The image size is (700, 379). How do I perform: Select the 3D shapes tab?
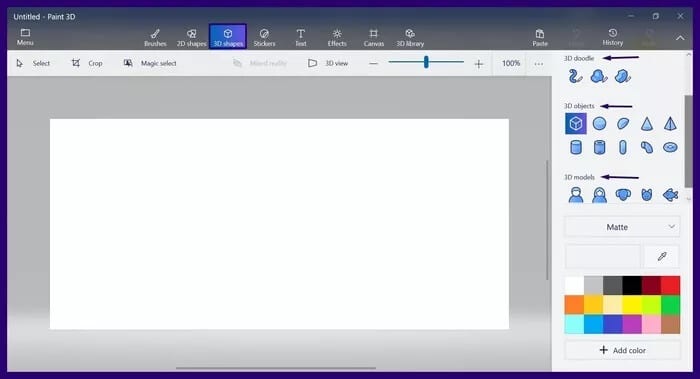228,37
